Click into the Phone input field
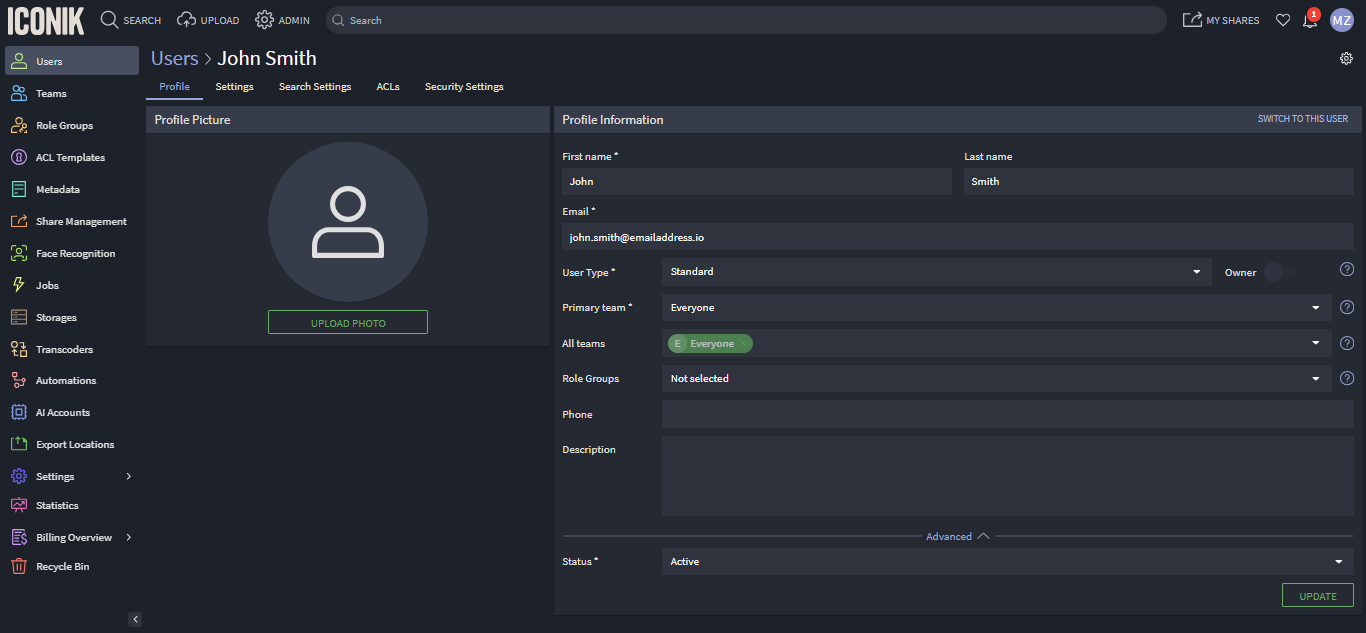This screenshot has height=633, width=1366. pyautogui.click(x=1007, y=414)
